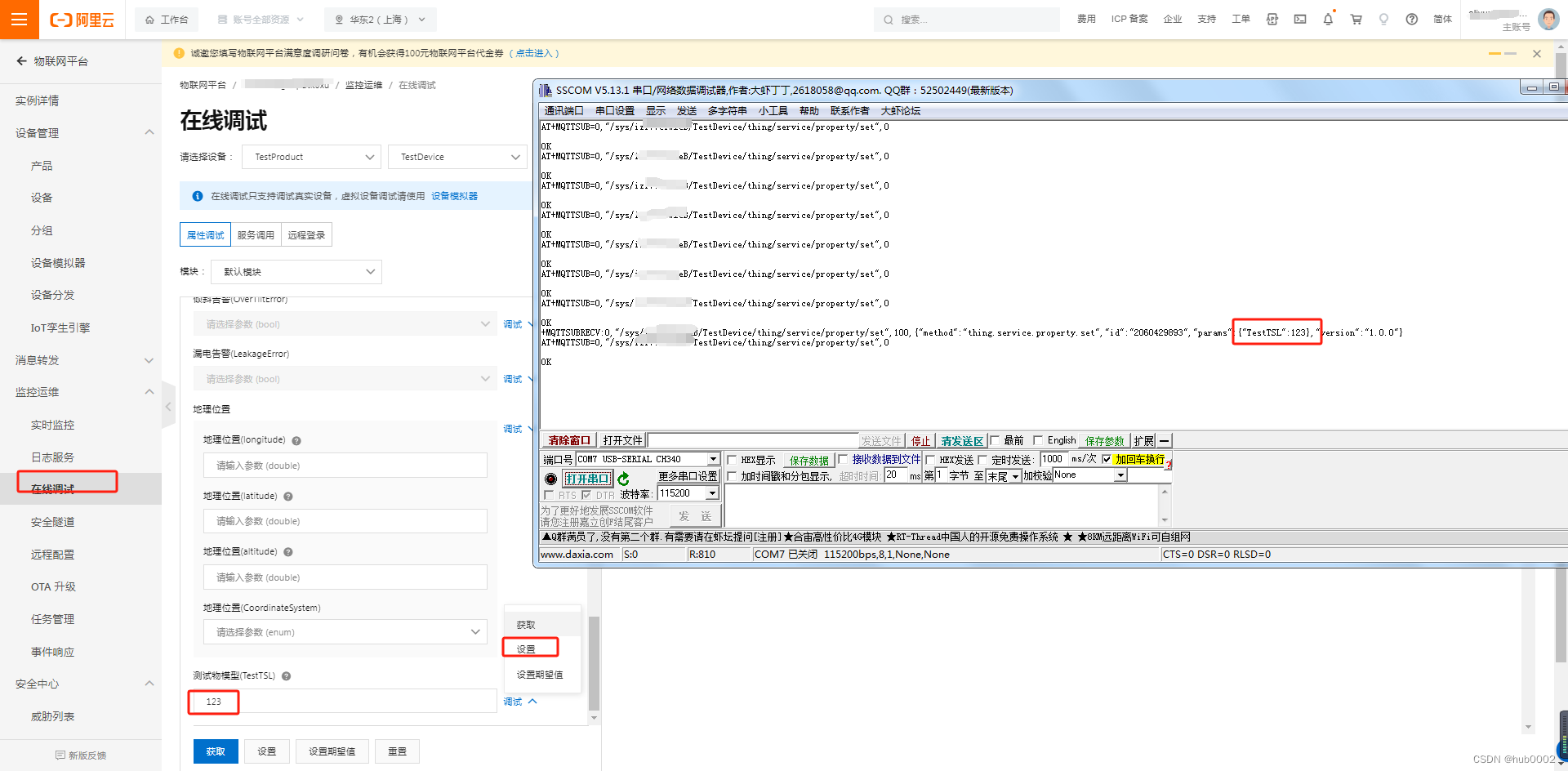The width and height of the screenshot is (1568, 771).
Task: Click SSCOM green refresh ports icon
Action: 624,479
